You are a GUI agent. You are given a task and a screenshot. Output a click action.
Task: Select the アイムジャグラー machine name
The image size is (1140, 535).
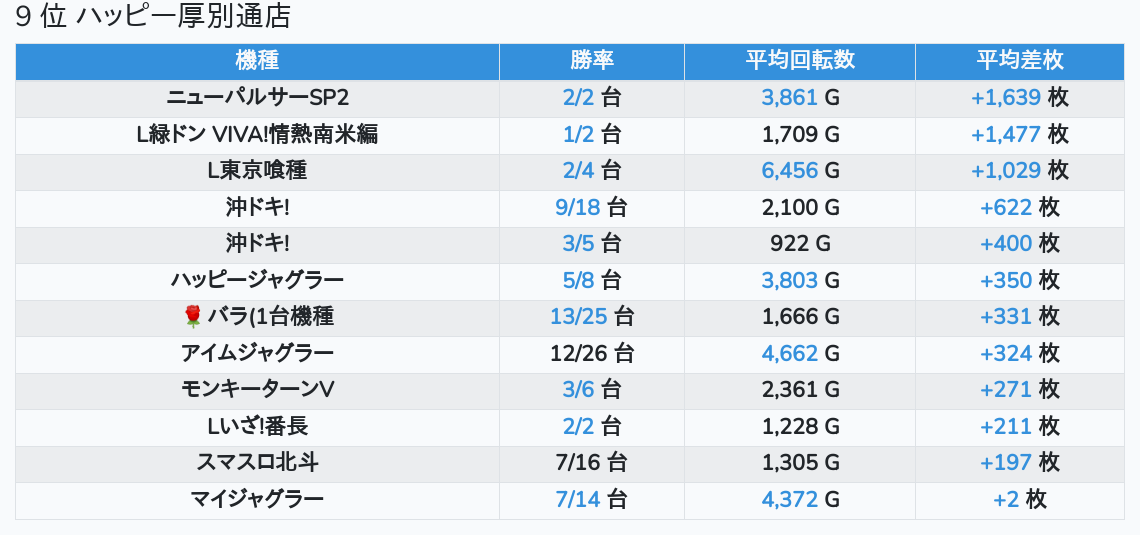(x=257, y=354)
